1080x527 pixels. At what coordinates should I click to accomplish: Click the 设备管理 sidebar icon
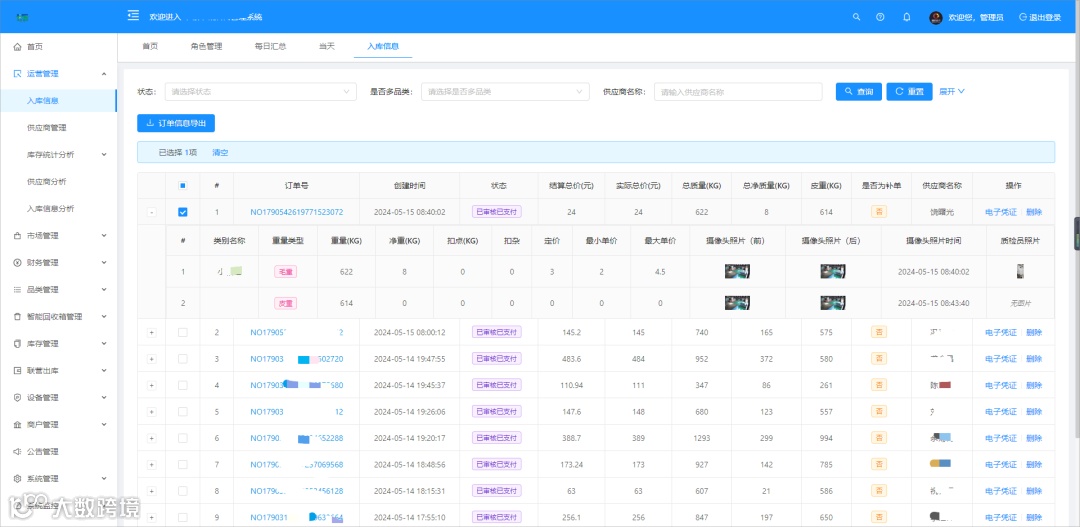pyautogui.click(x=17, y=397)
